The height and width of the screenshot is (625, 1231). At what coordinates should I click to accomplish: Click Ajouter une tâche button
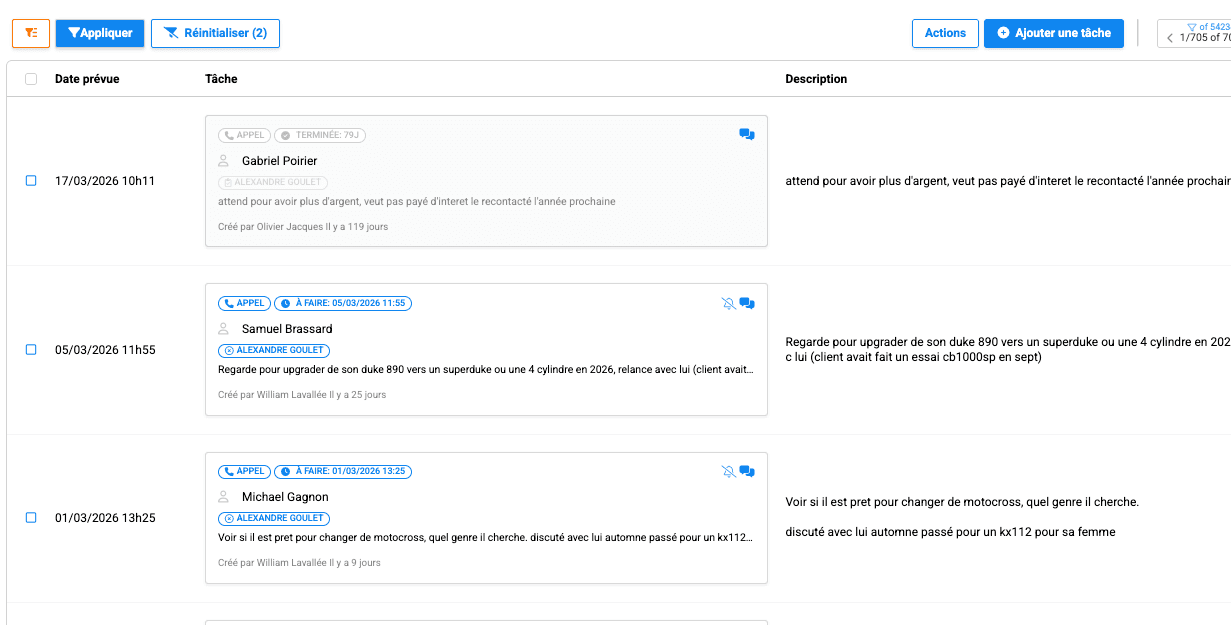1054,33
